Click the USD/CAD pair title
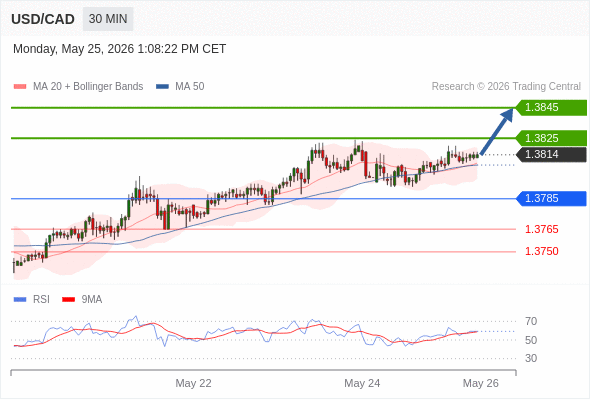This screenshot has height=400, width=590. (x=43, y=19)
